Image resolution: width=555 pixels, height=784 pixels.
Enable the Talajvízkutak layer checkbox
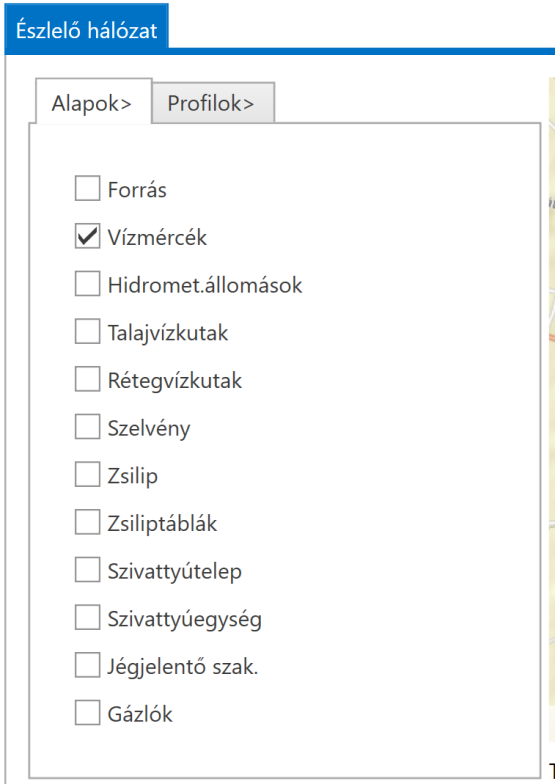tap(88, 331)
